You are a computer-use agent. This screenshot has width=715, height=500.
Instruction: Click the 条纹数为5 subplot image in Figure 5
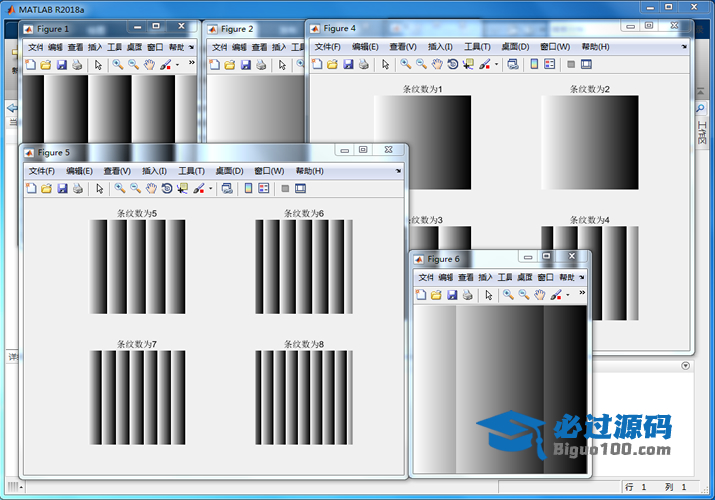coord(137,267)
